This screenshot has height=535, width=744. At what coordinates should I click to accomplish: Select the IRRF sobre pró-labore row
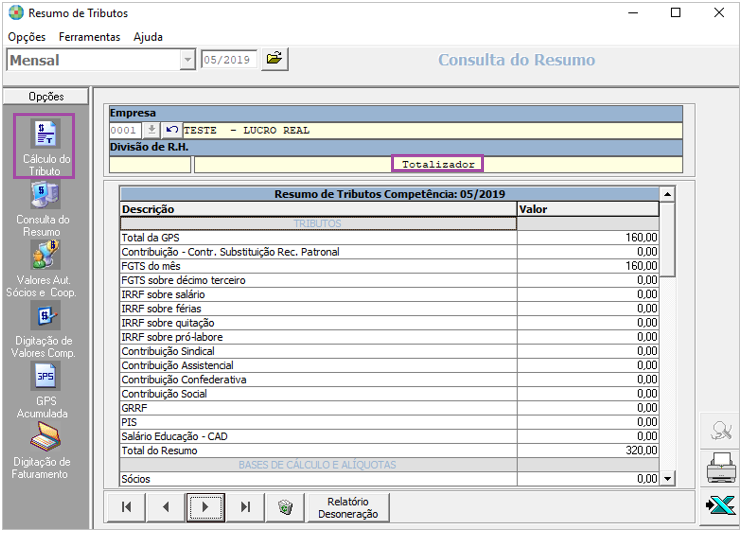click(389, 337)
